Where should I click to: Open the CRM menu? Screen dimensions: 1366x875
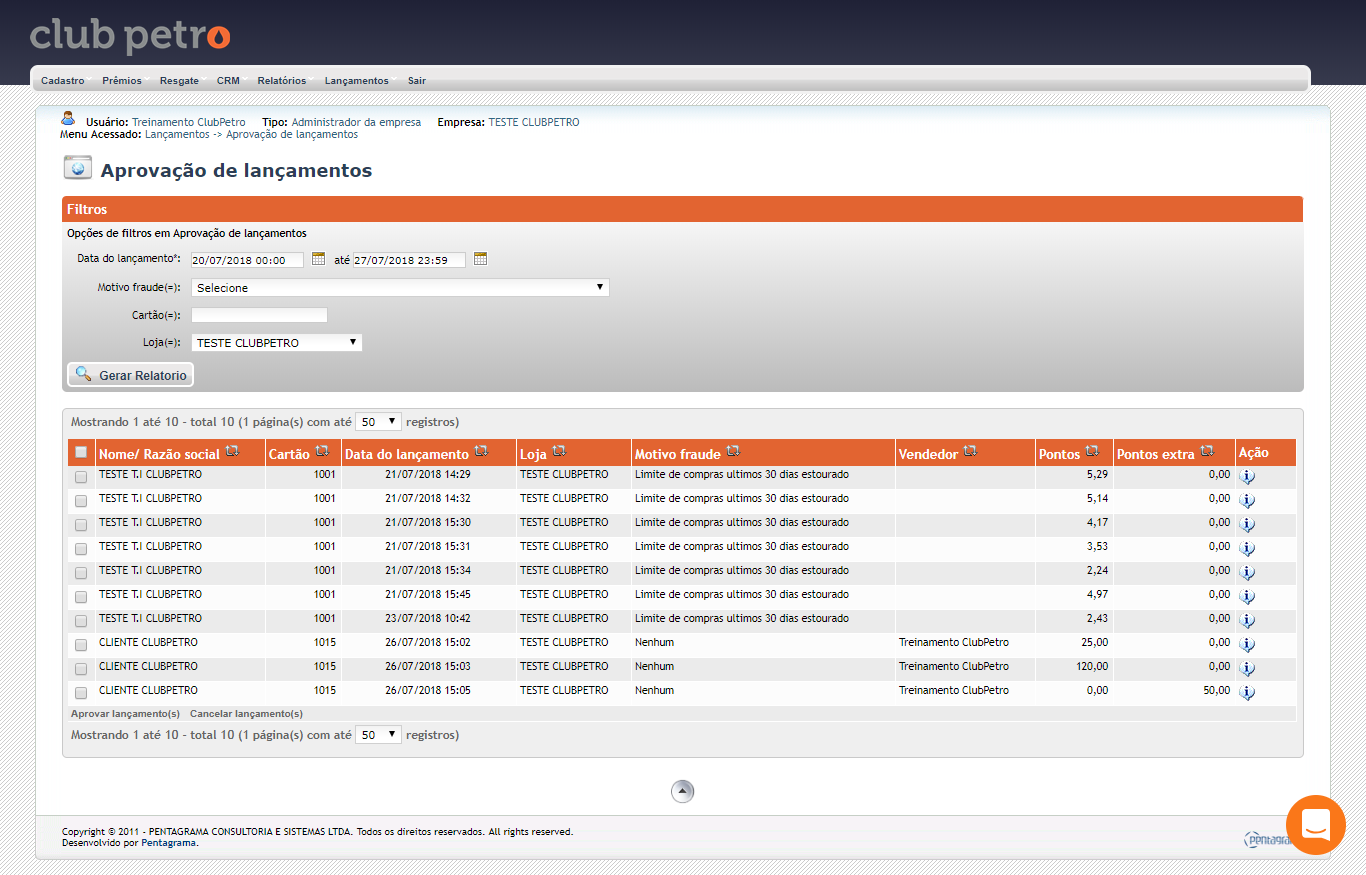[228, 80]
